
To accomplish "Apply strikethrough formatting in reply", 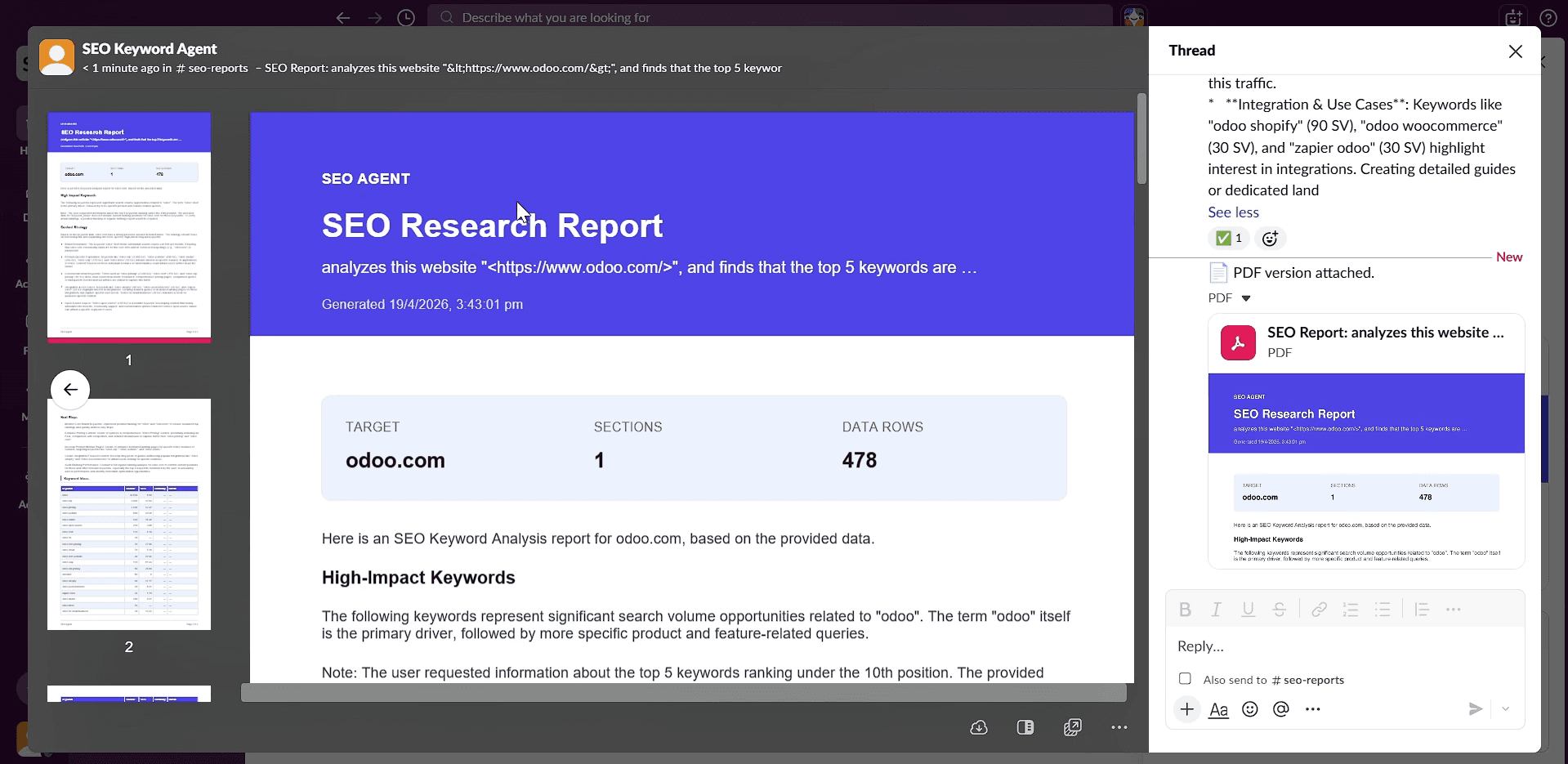I will 1280,610.
